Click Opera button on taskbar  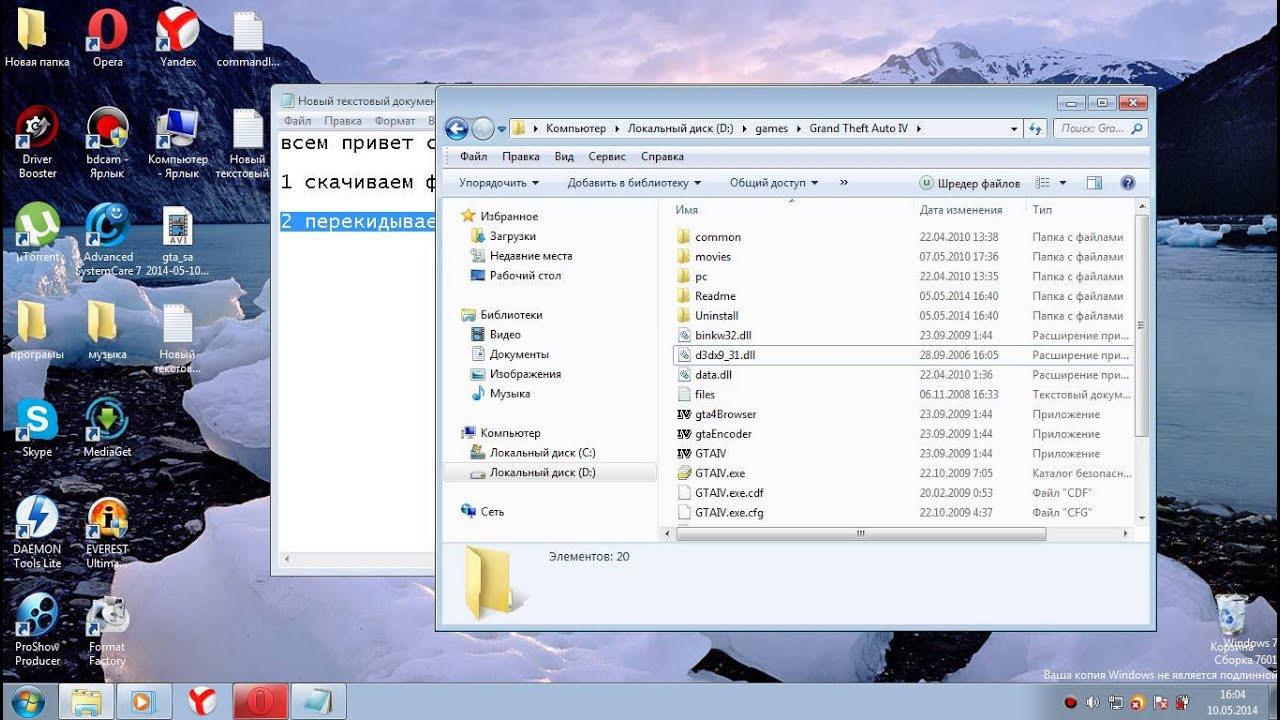coord(261,702)
